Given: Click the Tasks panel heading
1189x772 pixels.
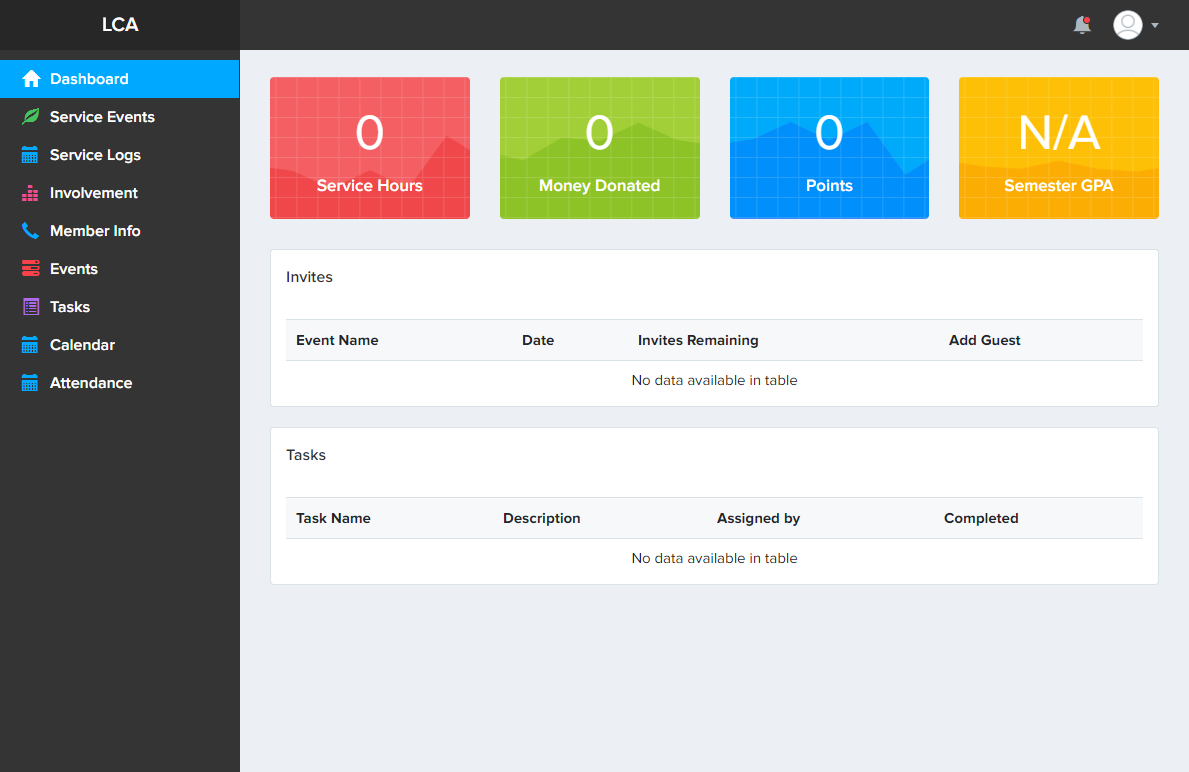Looking at the screenshot, I should [306, 455].
